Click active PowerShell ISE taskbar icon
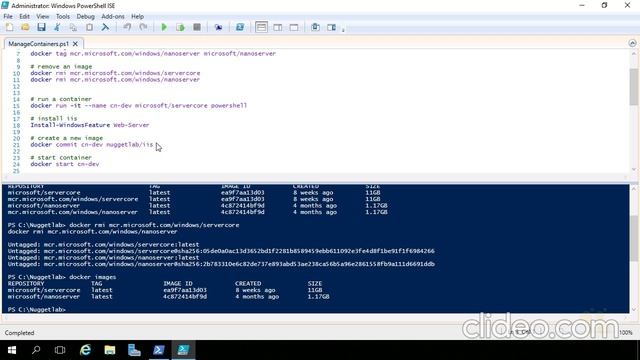Viewport: 640px width, 360px height. coord(183,350)
